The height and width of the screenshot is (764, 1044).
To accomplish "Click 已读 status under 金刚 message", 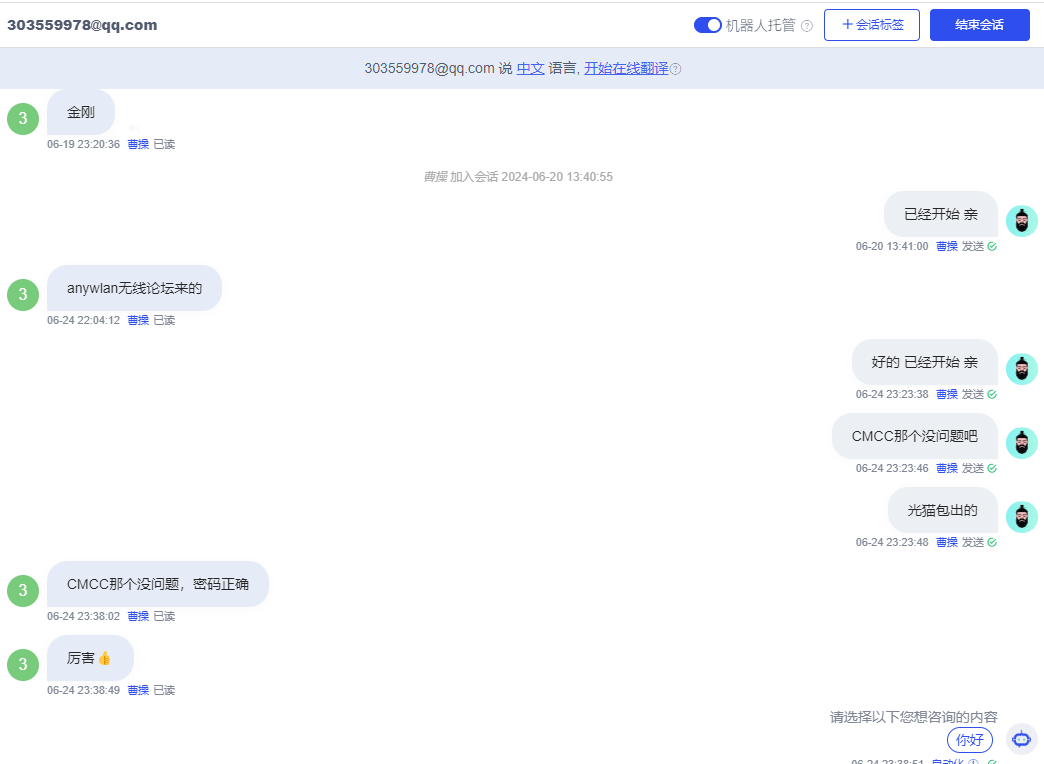I will tap(164, 144).
